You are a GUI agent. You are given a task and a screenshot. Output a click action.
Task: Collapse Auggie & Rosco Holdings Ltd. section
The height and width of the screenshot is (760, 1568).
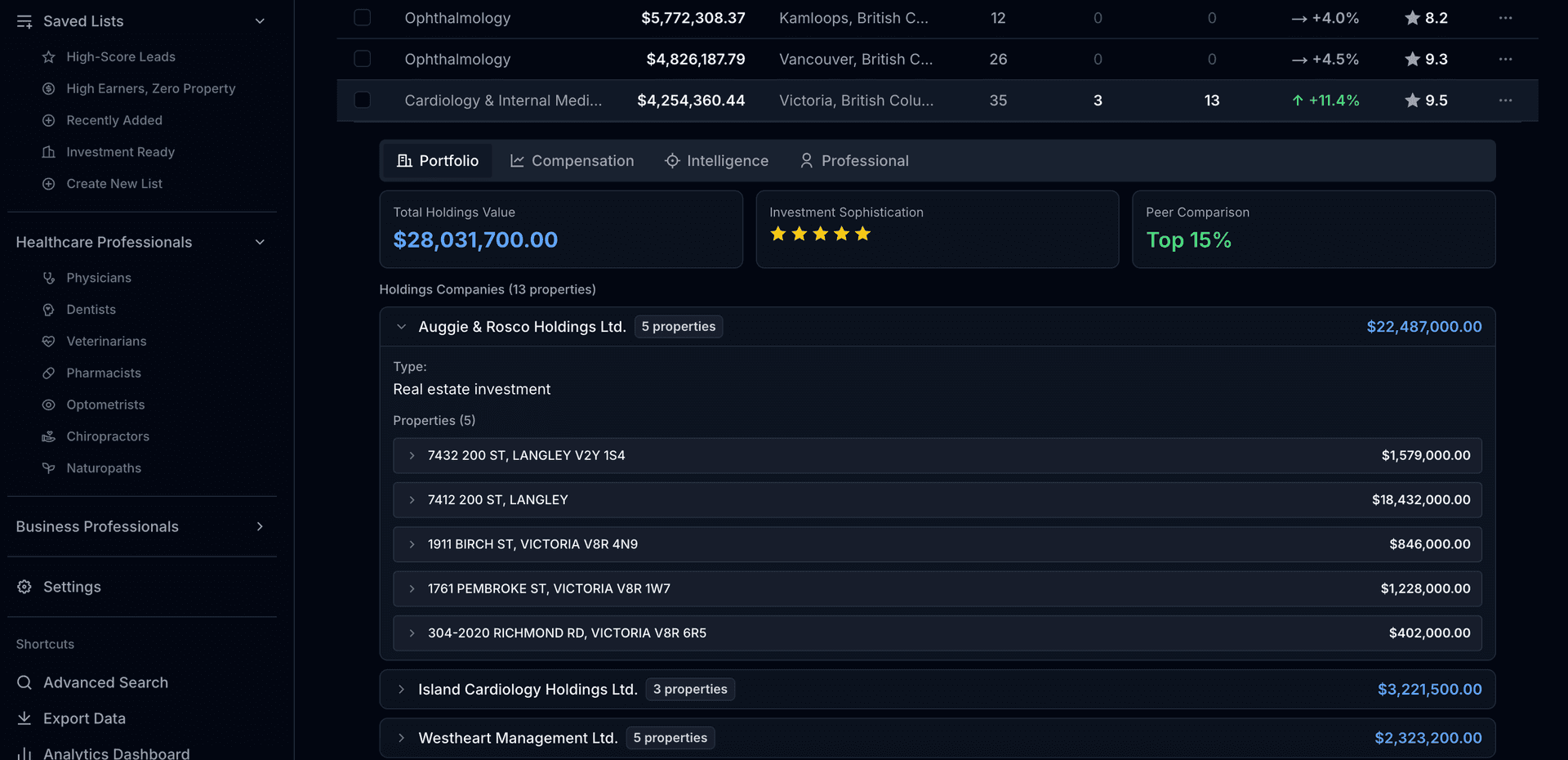click(401, 327)
